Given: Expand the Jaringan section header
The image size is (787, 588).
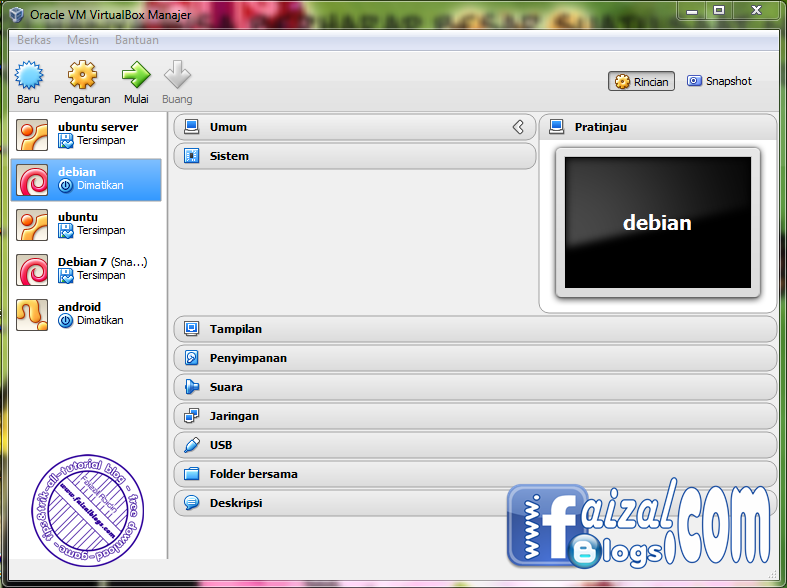Looking at the screenshot, I should point(475,416).
